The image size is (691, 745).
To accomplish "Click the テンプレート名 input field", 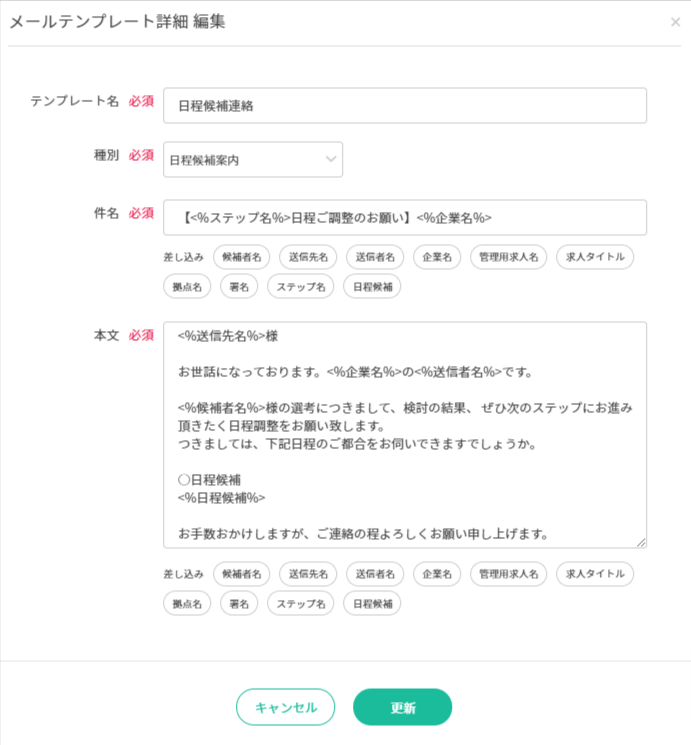I will tap(404, 105).
